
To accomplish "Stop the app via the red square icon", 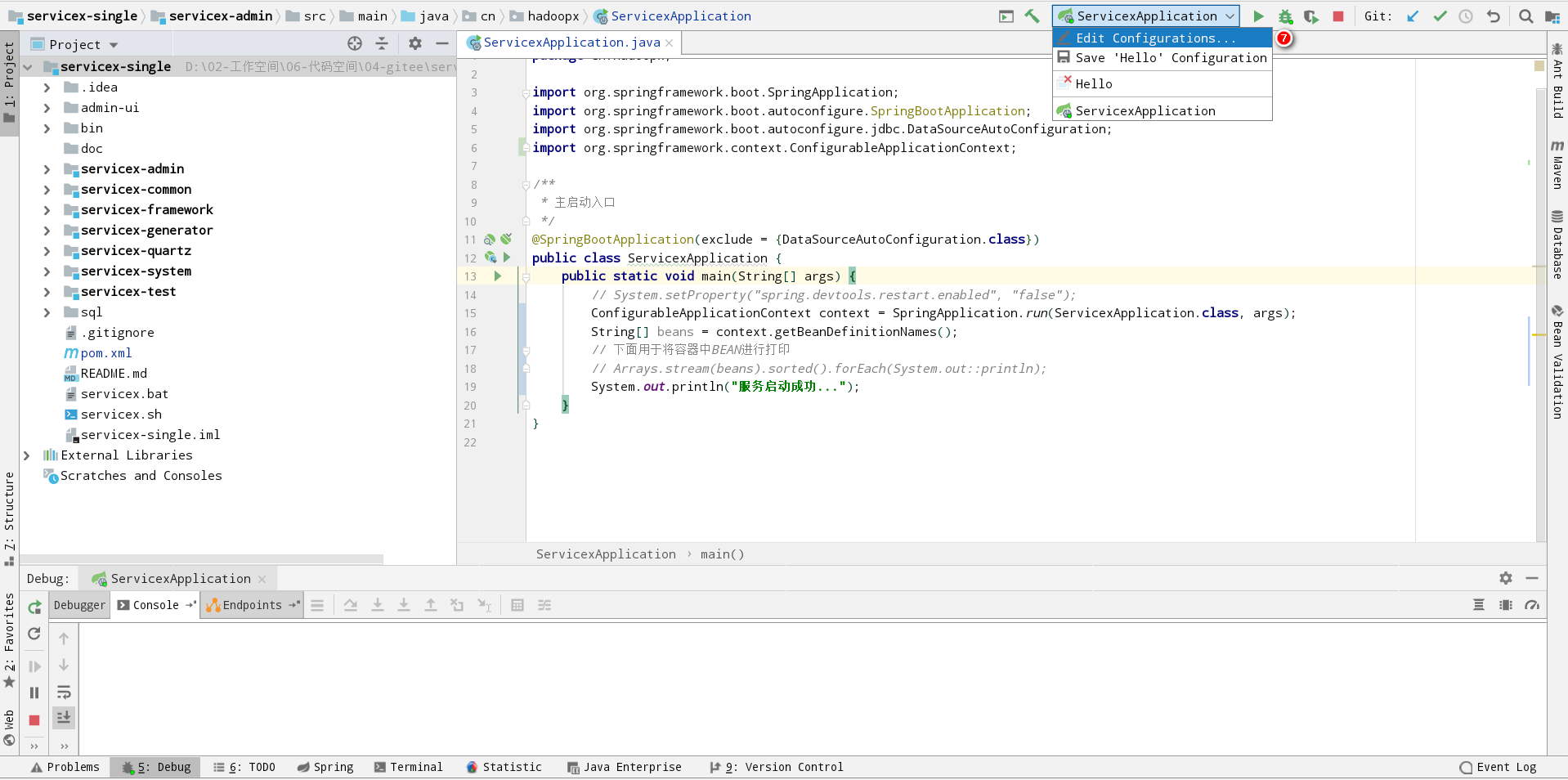I will point(1337,16).
